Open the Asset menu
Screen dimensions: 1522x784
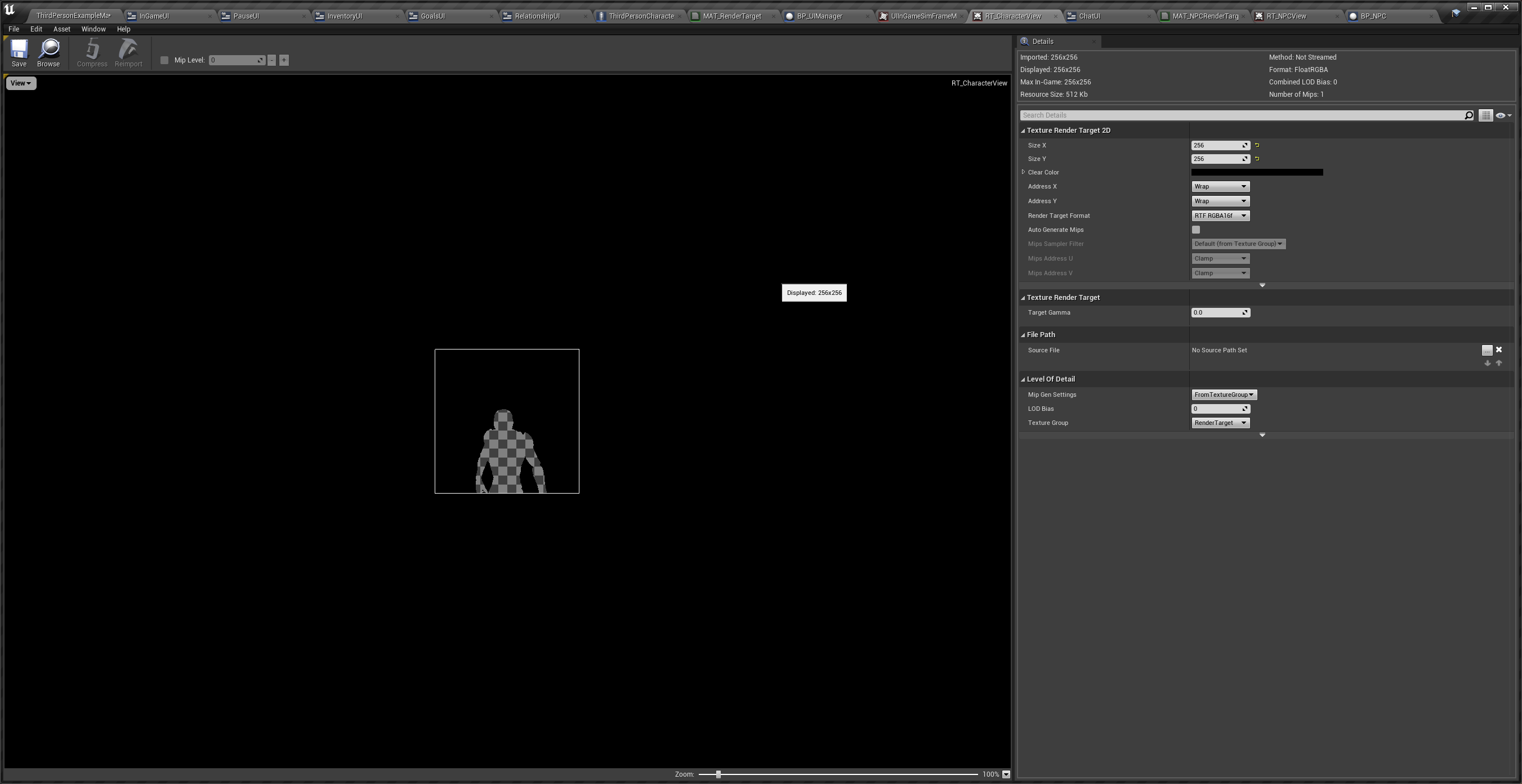click(x=61, y=29)
